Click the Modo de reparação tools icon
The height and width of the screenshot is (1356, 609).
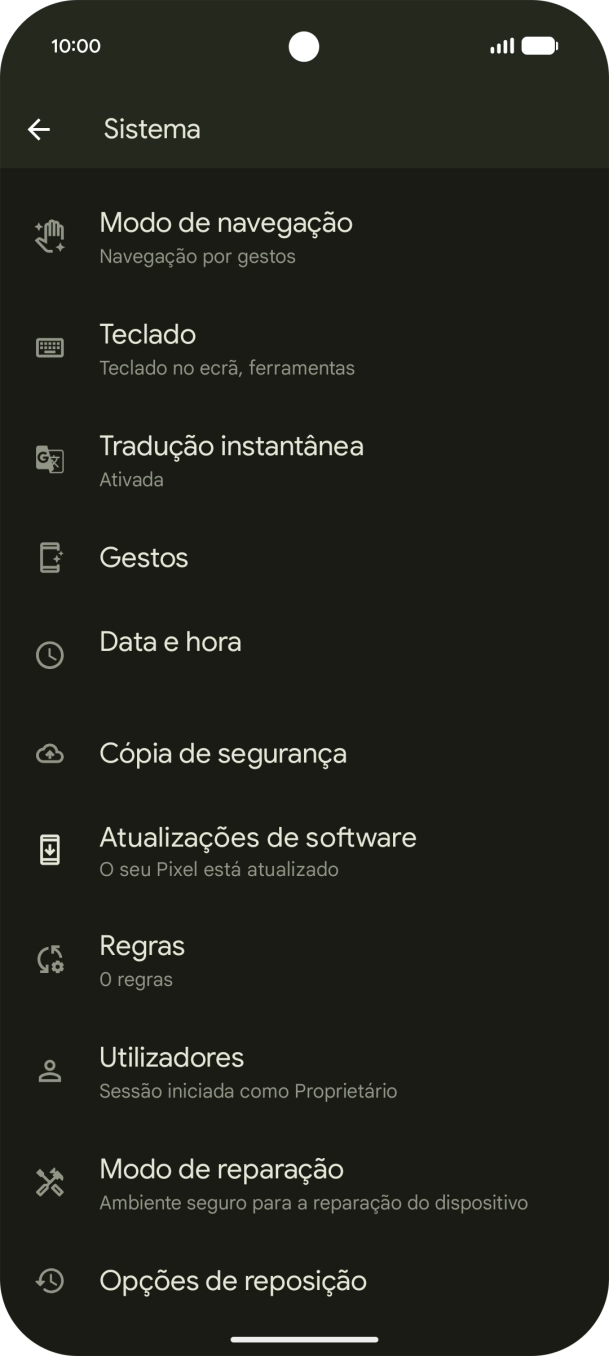[49, 1181]
